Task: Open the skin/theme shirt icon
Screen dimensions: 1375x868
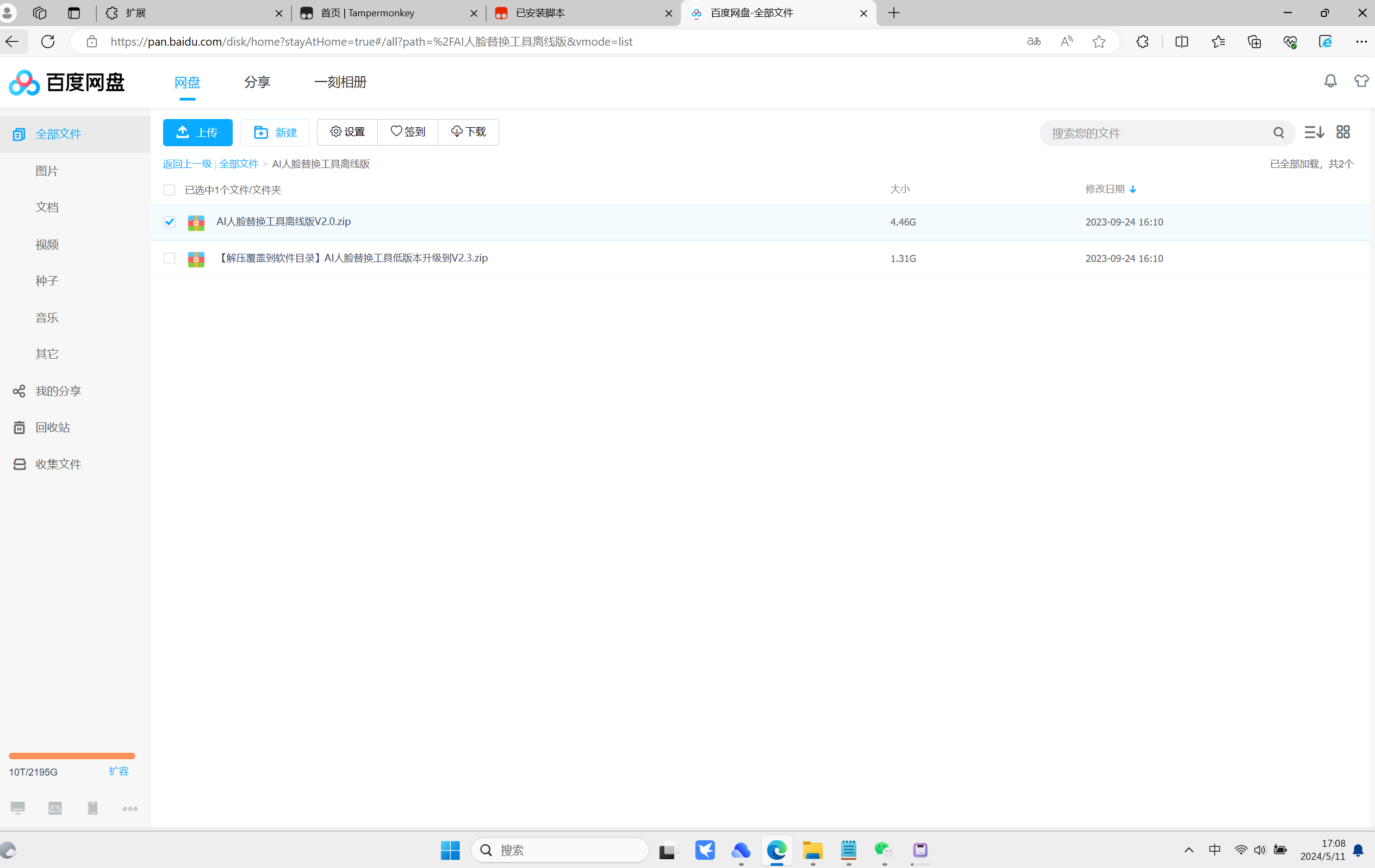Action: (1361, 81)
